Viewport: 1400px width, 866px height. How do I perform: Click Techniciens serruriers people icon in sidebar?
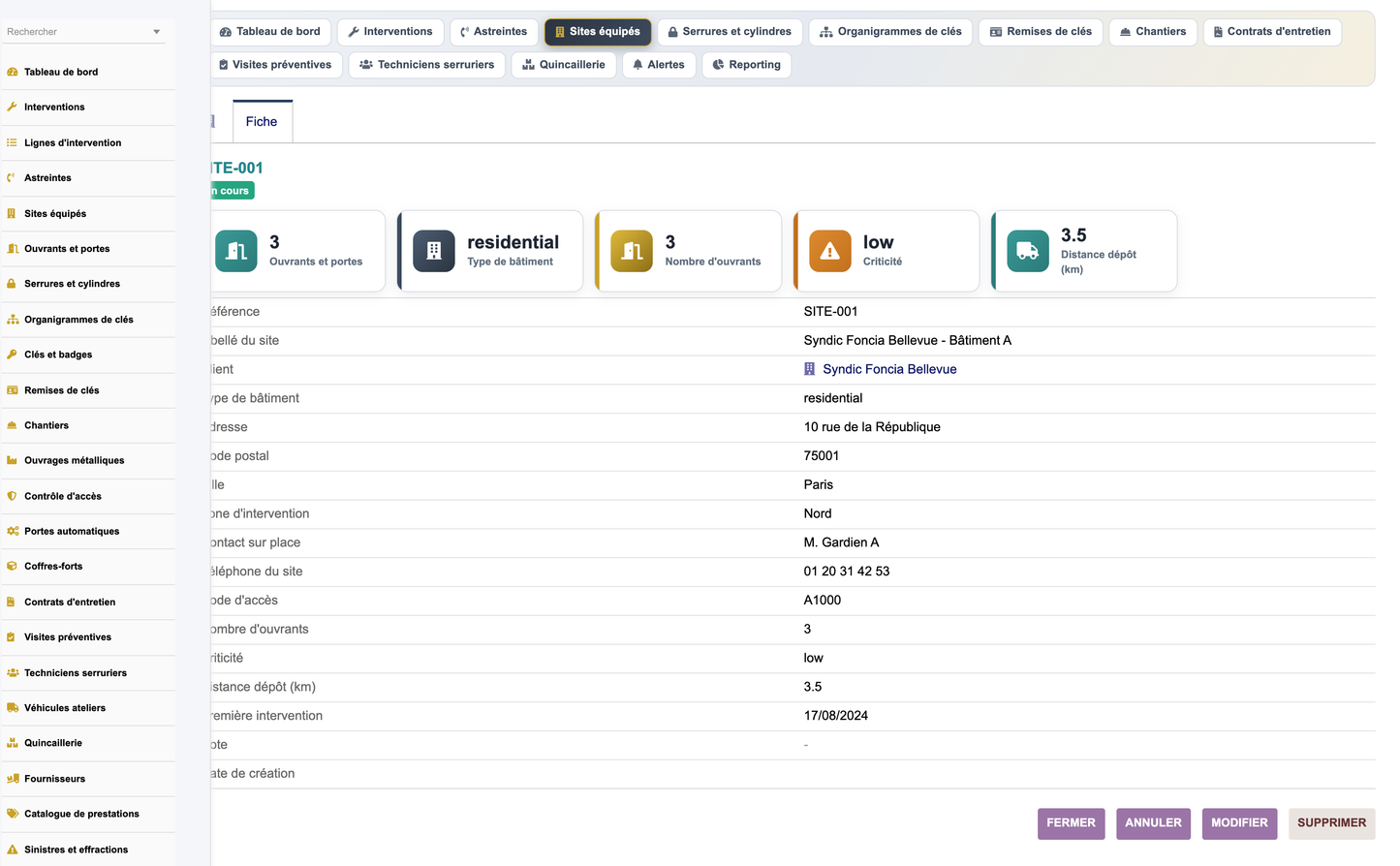click(x=13, y=672)
